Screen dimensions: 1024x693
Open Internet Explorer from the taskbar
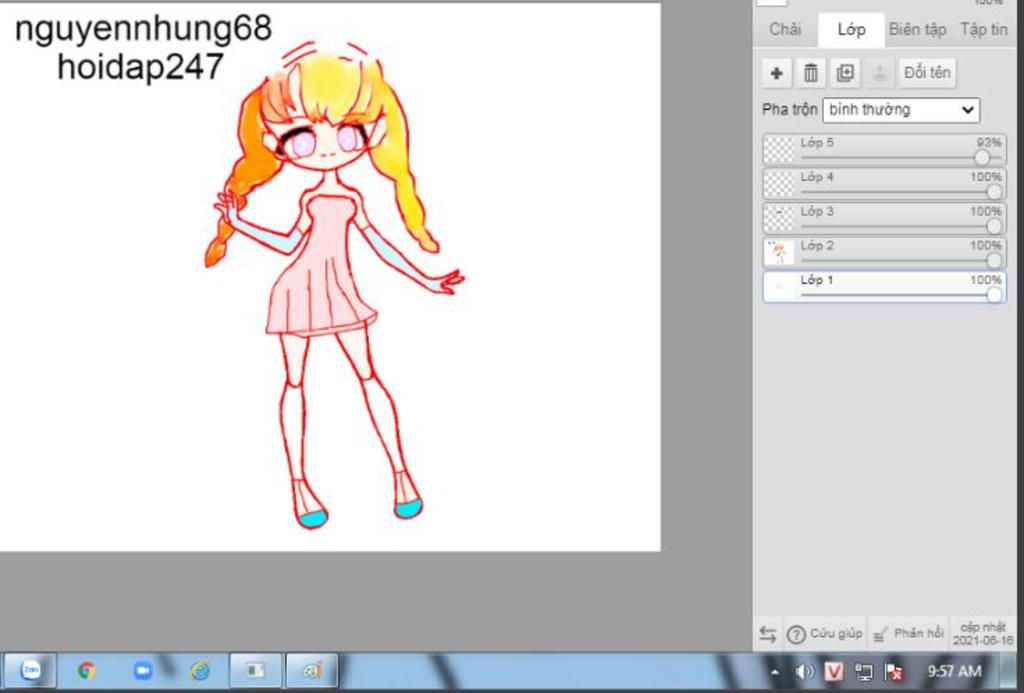coord(199,670)
